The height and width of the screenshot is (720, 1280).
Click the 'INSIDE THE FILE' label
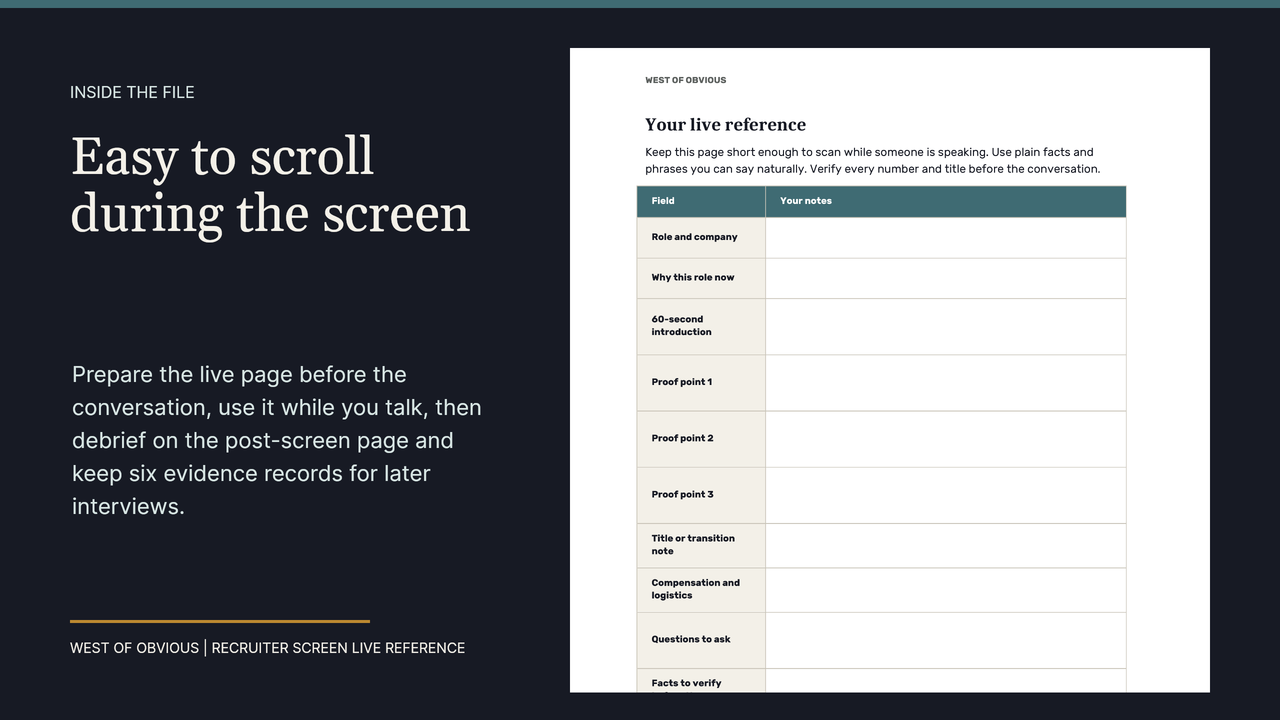132,92
